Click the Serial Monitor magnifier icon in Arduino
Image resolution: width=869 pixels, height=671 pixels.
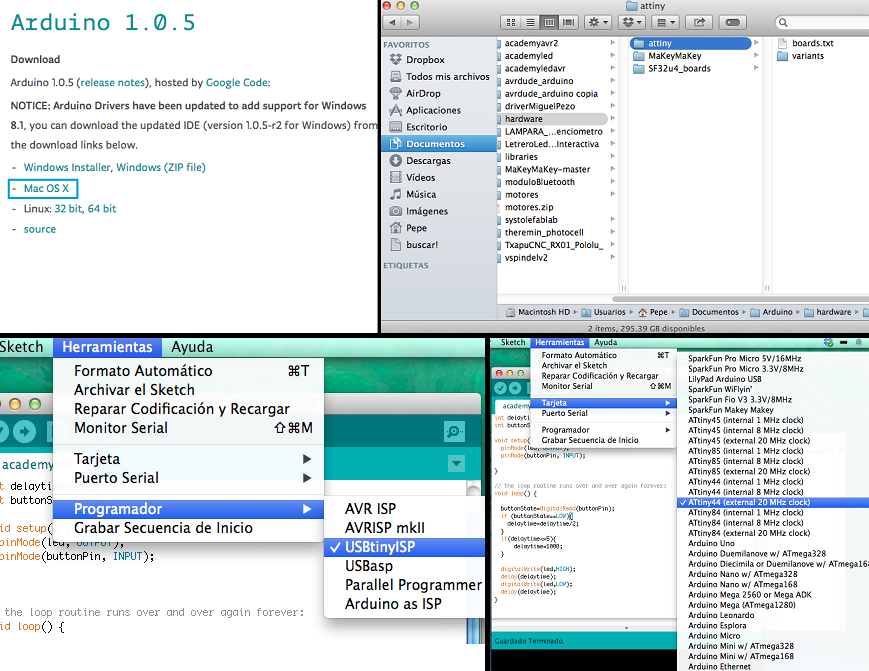(454, 431)
